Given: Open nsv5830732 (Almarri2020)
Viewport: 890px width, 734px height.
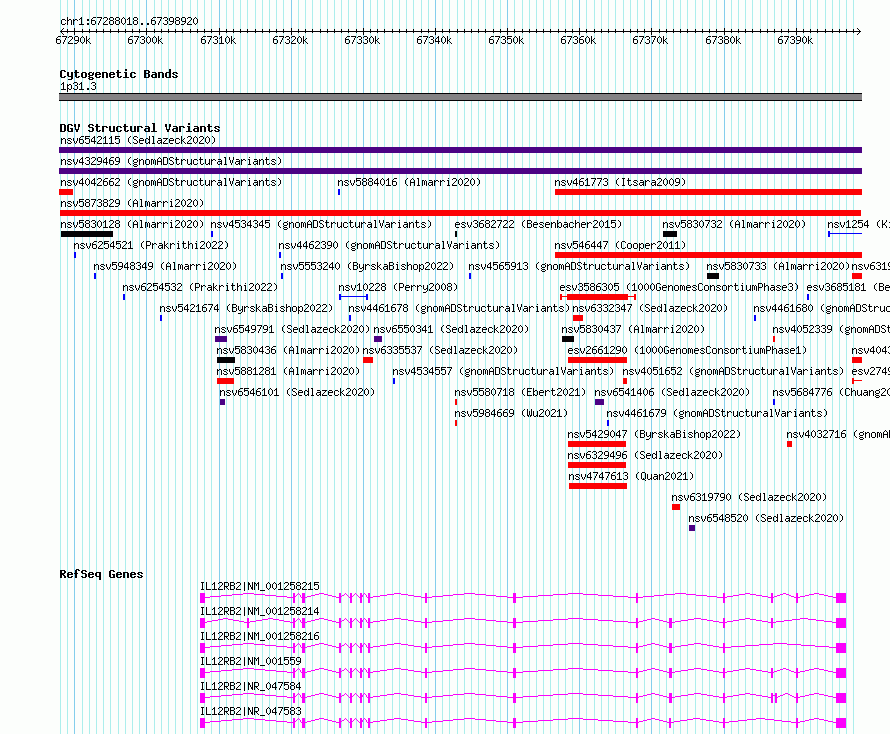Looking at the screenshot, I should coord(734,224).
